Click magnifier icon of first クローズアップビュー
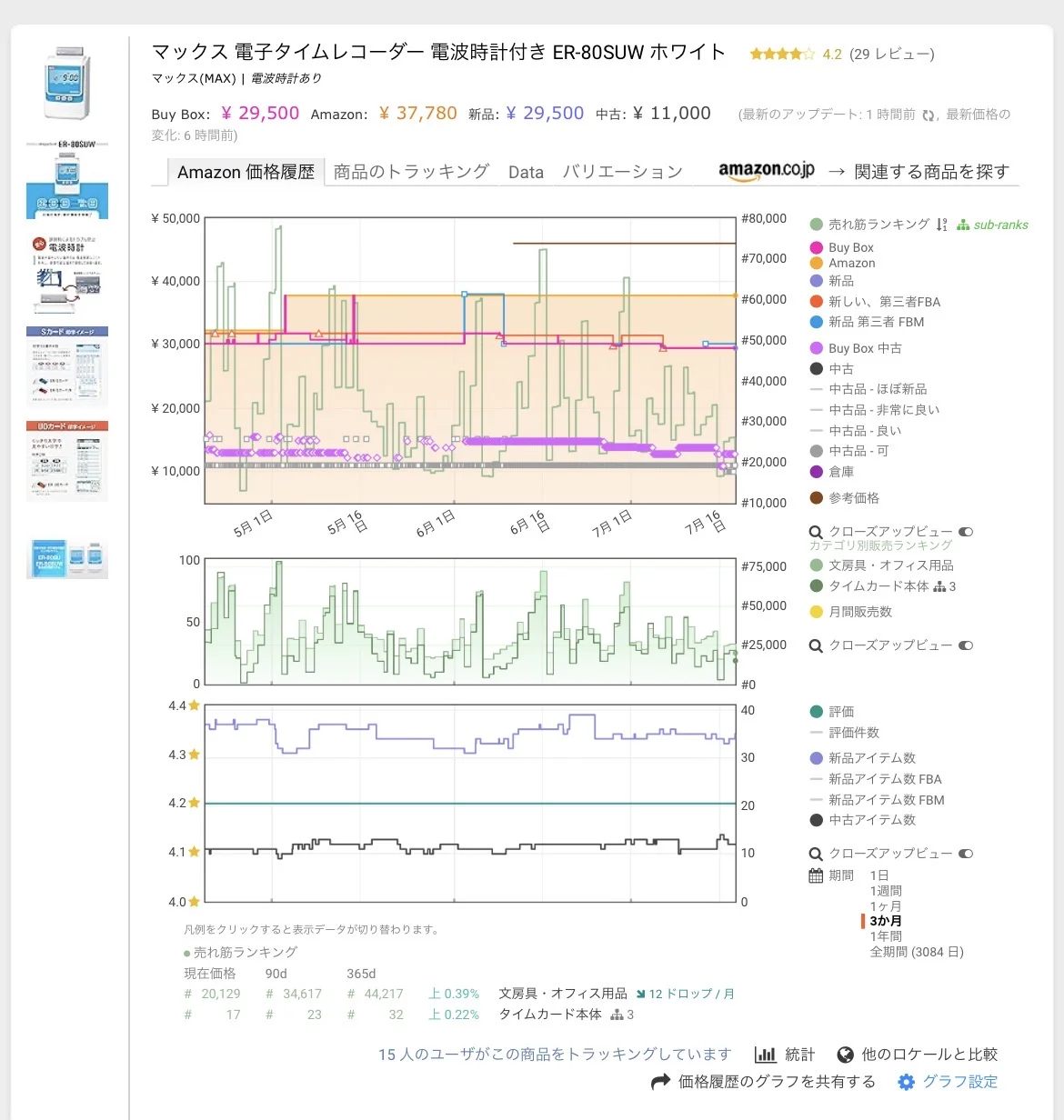Screen dimensions: 1064x1120 click(x=816, y=532)
